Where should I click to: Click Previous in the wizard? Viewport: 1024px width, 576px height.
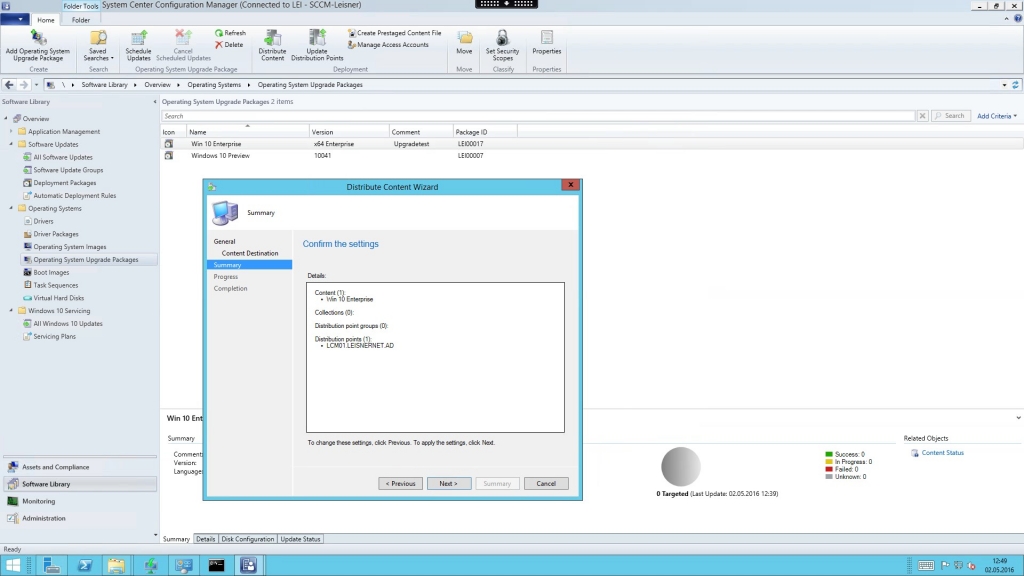pos(400,483)
